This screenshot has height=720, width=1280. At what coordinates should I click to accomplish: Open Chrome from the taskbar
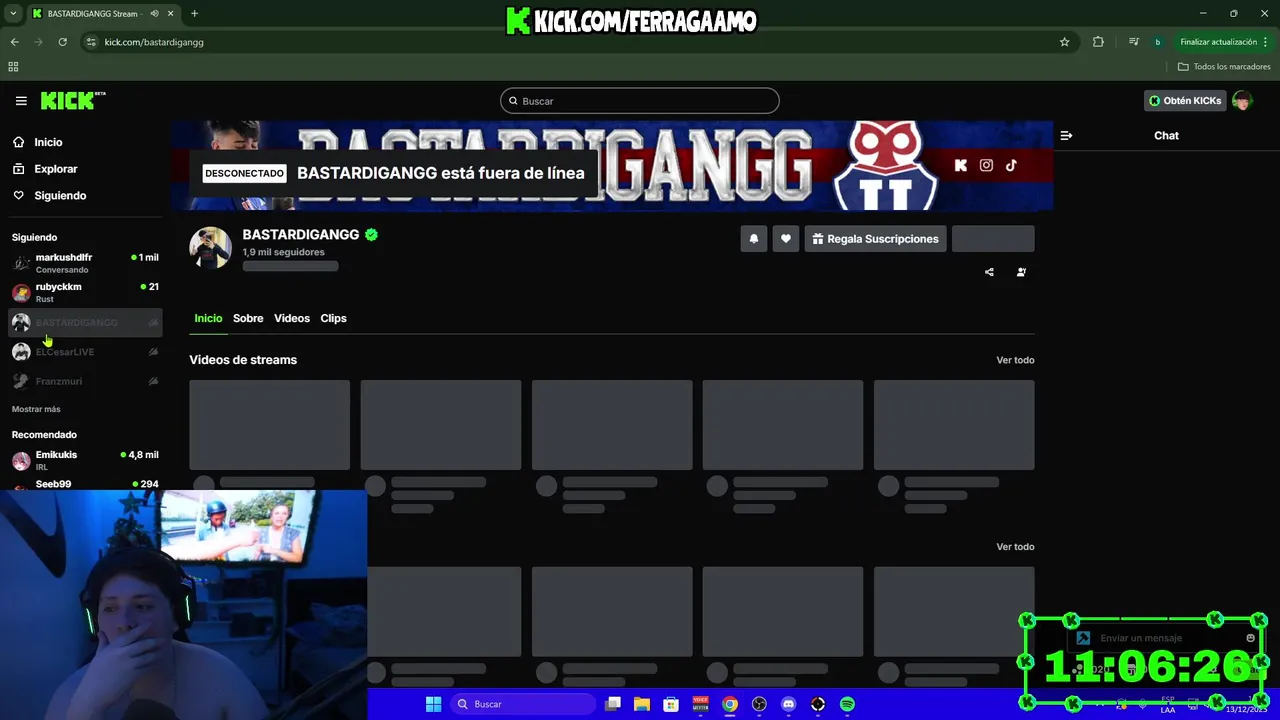730,704
